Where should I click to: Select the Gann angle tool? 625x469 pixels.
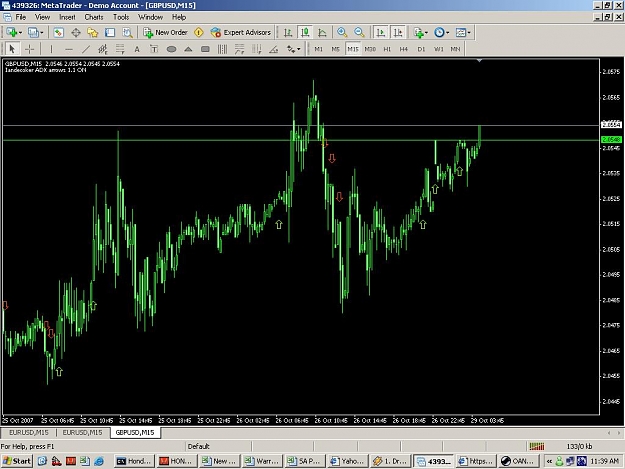point(274,49)
